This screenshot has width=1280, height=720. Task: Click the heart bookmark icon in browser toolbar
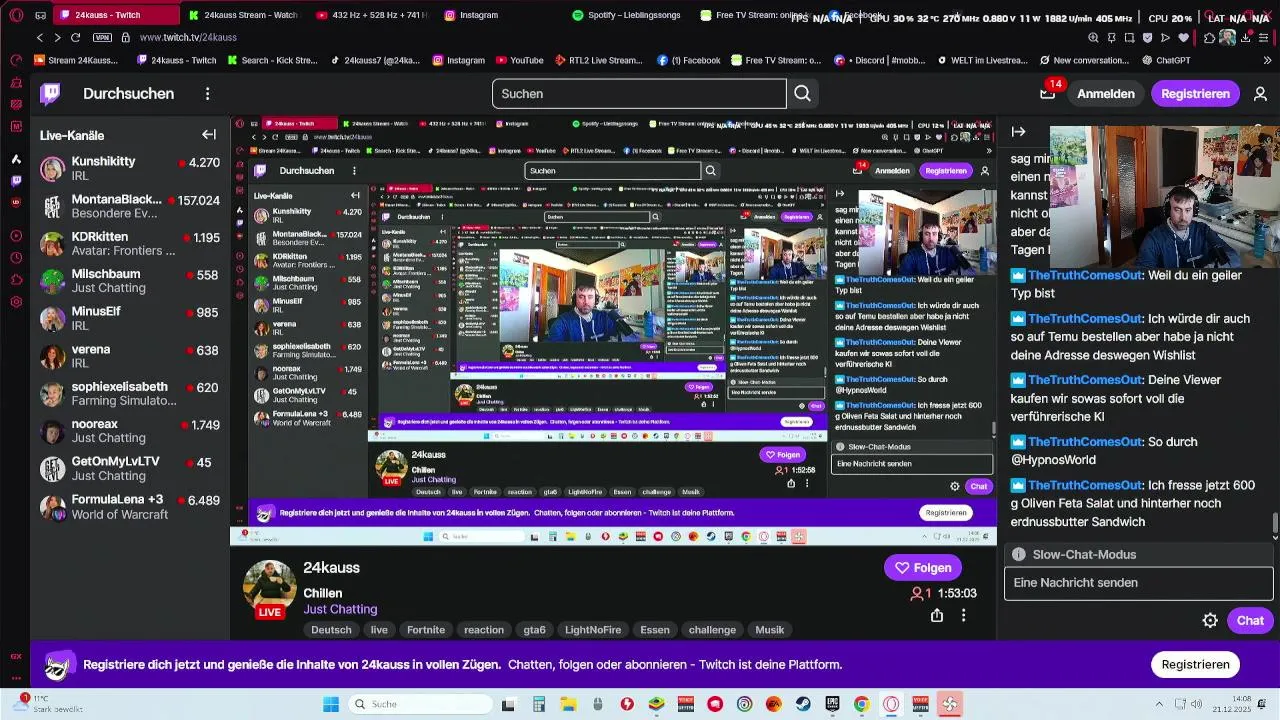tap(1184, 37)
